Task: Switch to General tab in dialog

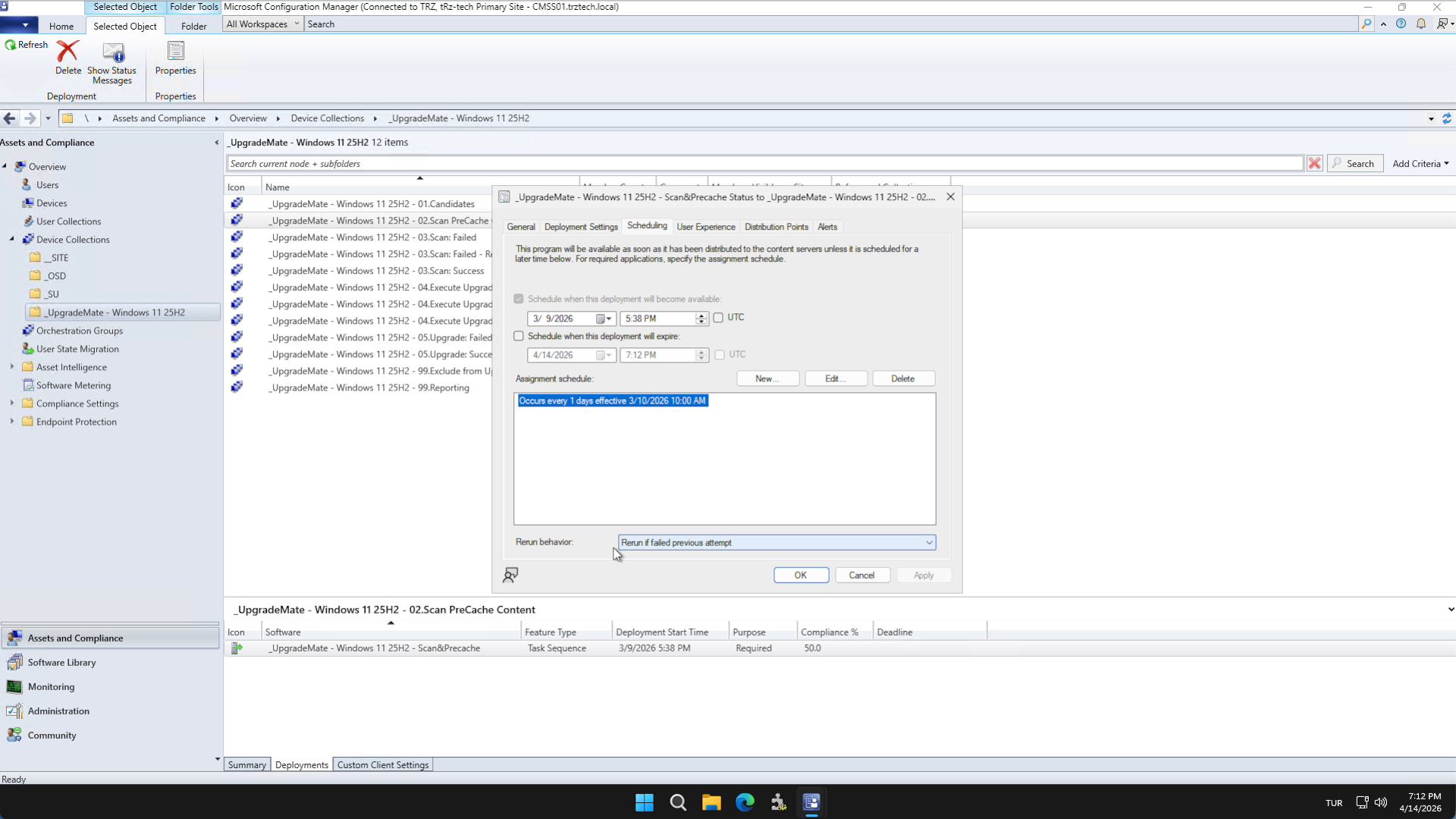Action: click(x=521, y=227)
